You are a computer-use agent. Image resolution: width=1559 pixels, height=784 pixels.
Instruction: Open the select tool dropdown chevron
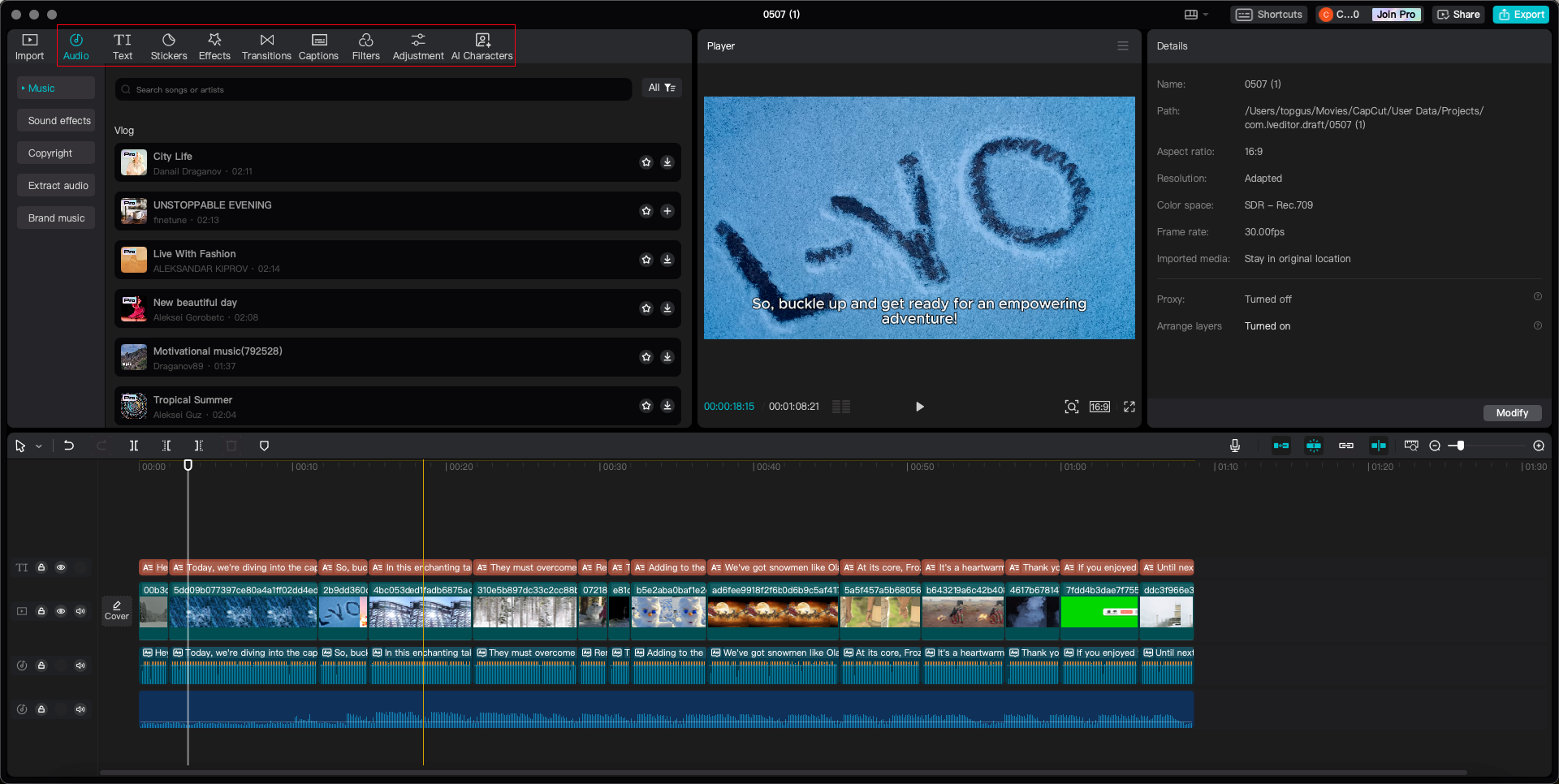pyautogui.click(x=38, y=446)
